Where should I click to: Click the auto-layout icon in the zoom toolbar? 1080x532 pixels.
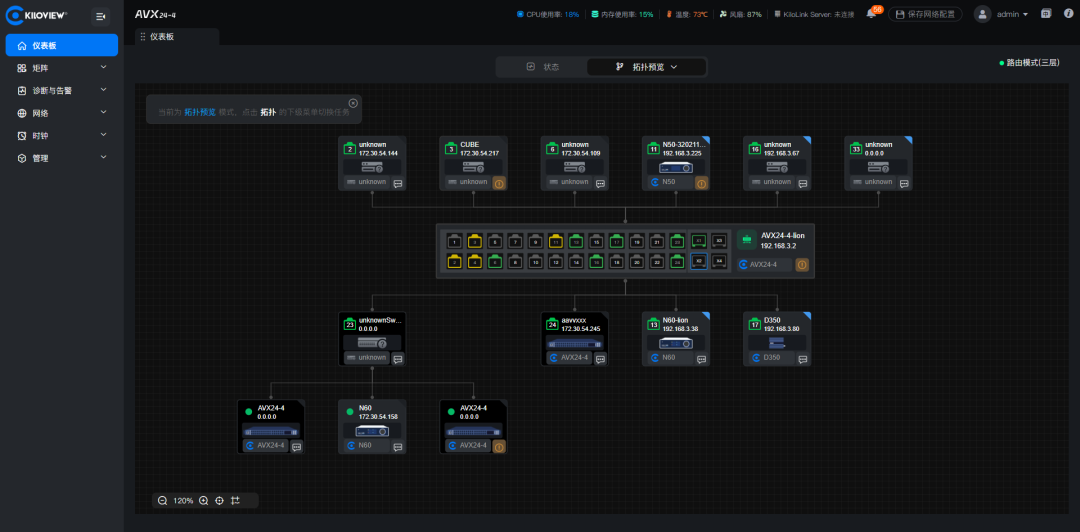point(236,501)
